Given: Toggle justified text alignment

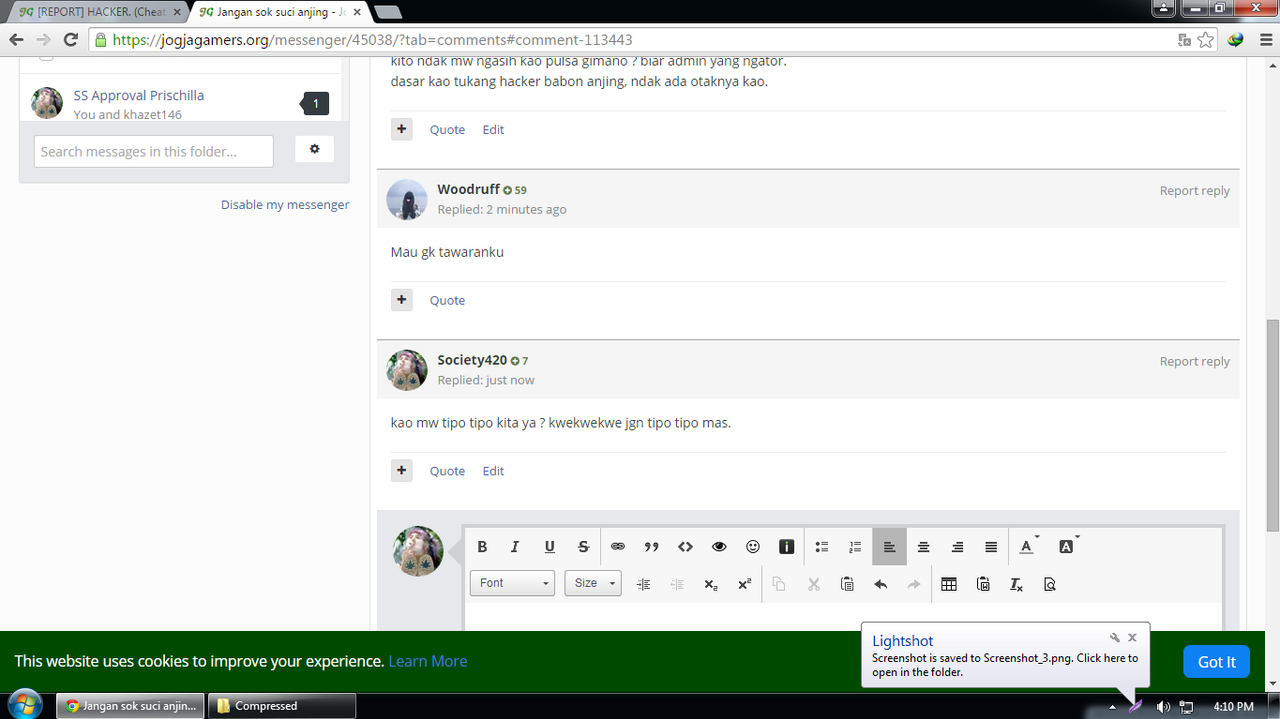Looking at the screenshot, I should [991, 547].
